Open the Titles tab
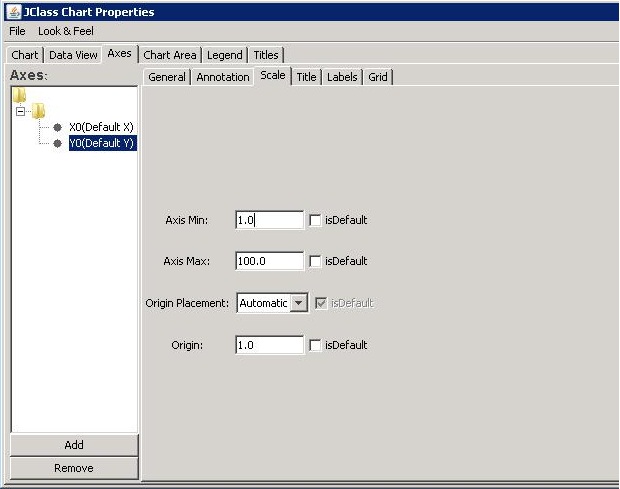Image resolution: width=620 pixels, height=489 pixels. click(266, 55)
